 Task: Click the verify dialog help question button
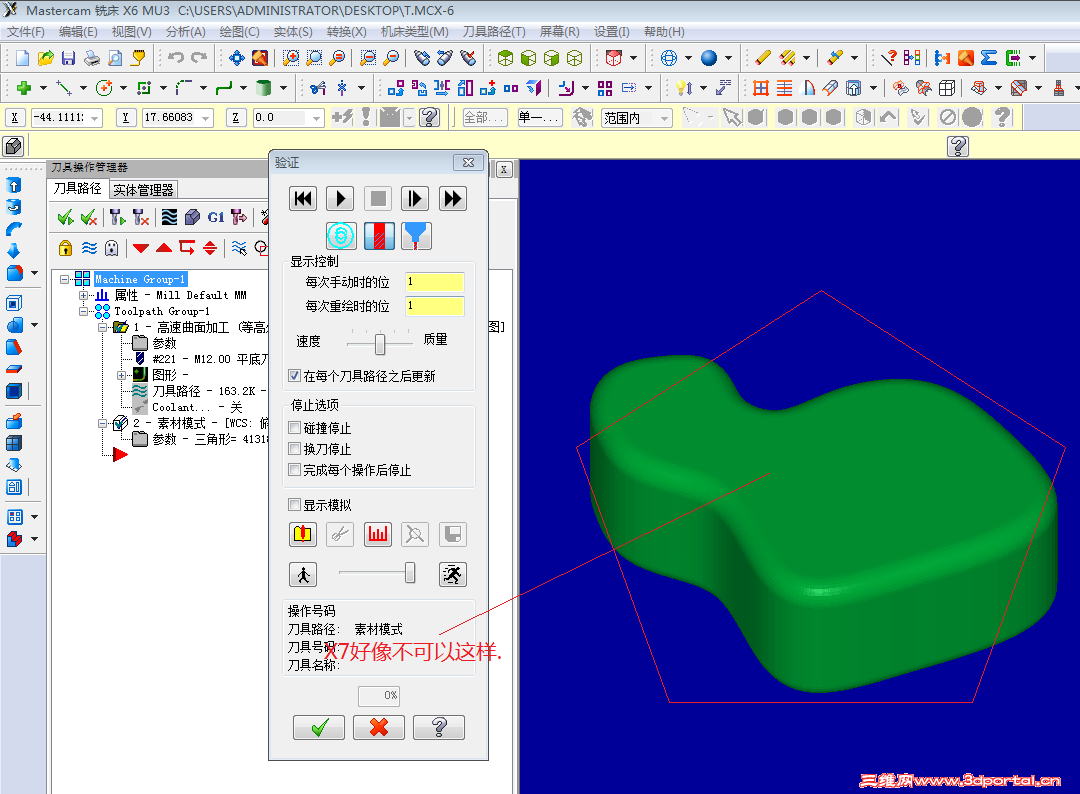tap(439, 727)
